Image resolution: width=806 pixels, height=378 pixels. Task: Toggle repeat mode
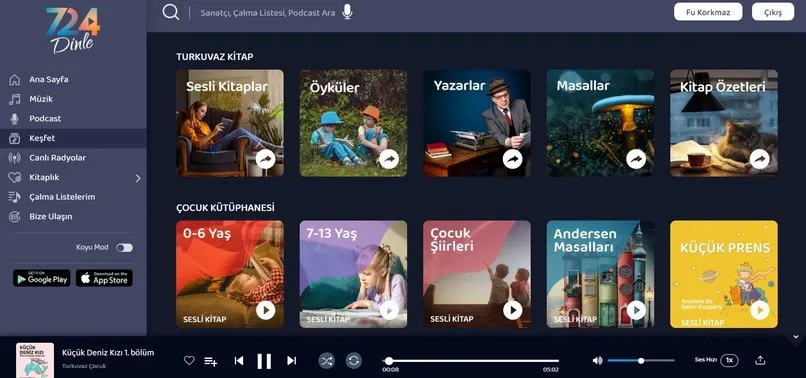pos(354,361)
